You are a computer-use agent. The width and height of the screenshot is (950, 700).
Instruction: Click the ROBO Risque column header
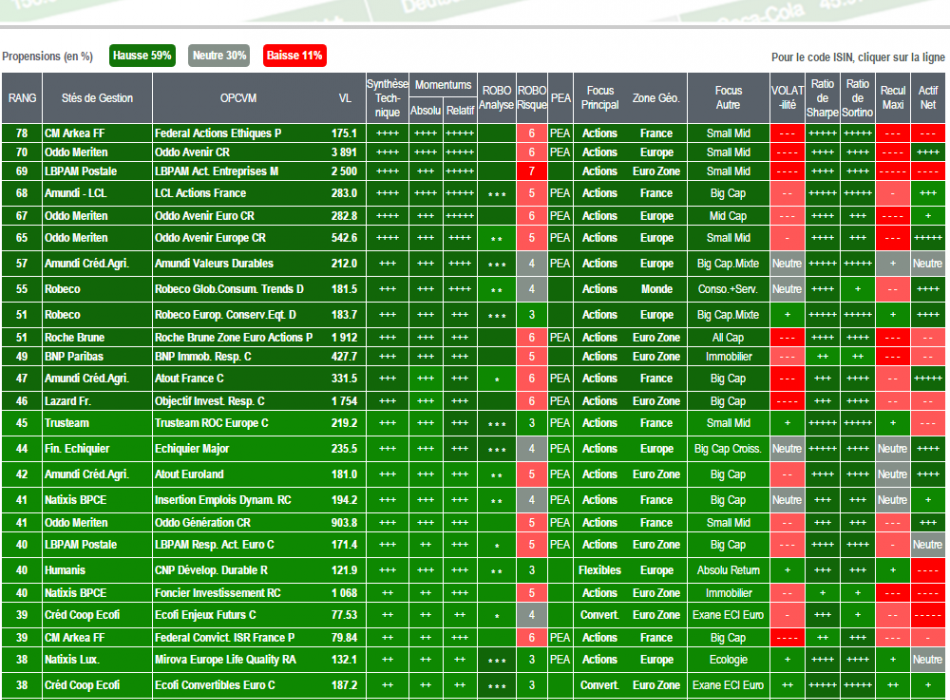pos(532,98)
